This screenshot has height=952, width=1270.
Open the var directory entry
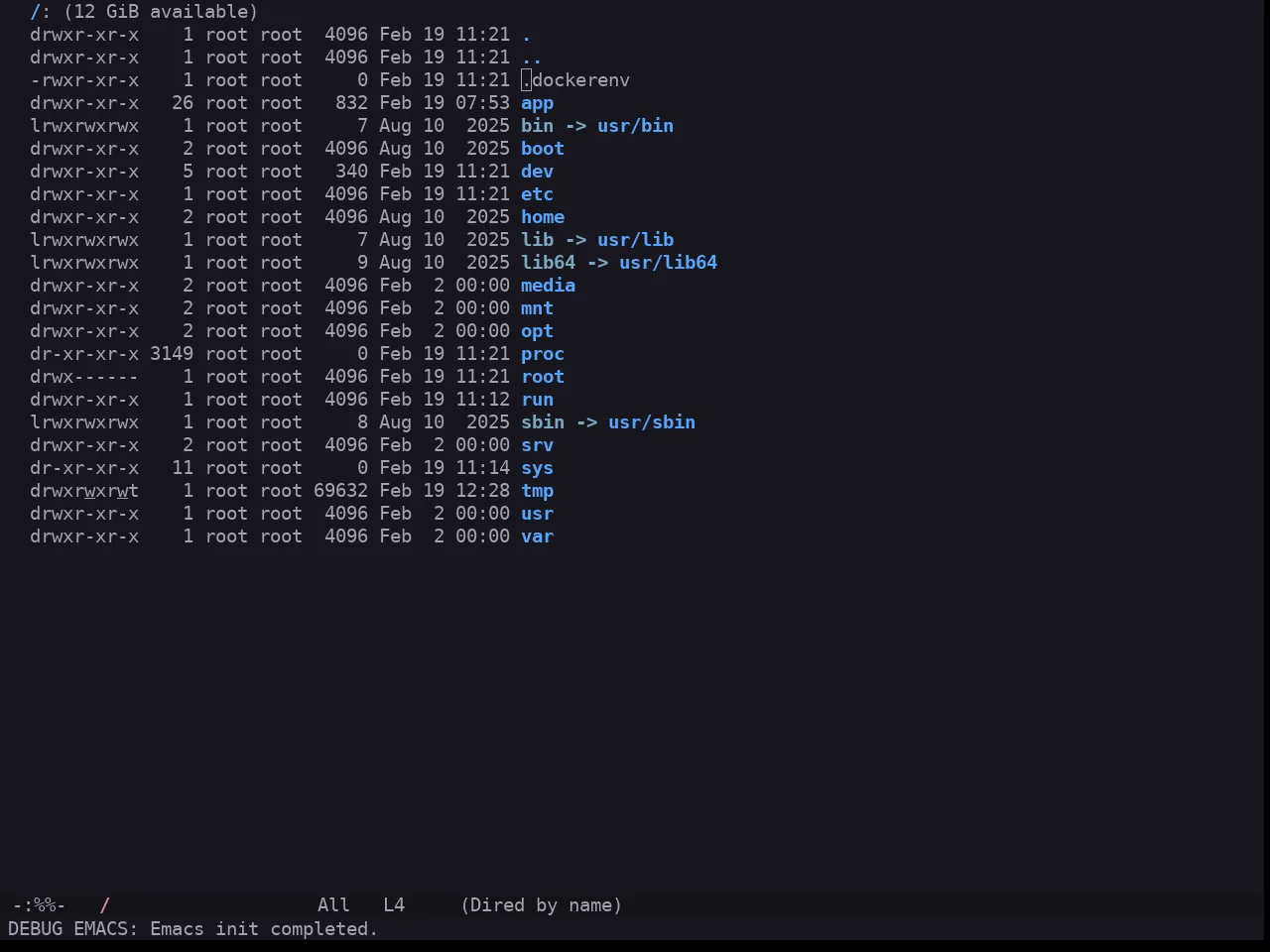(x=537, y=536)
